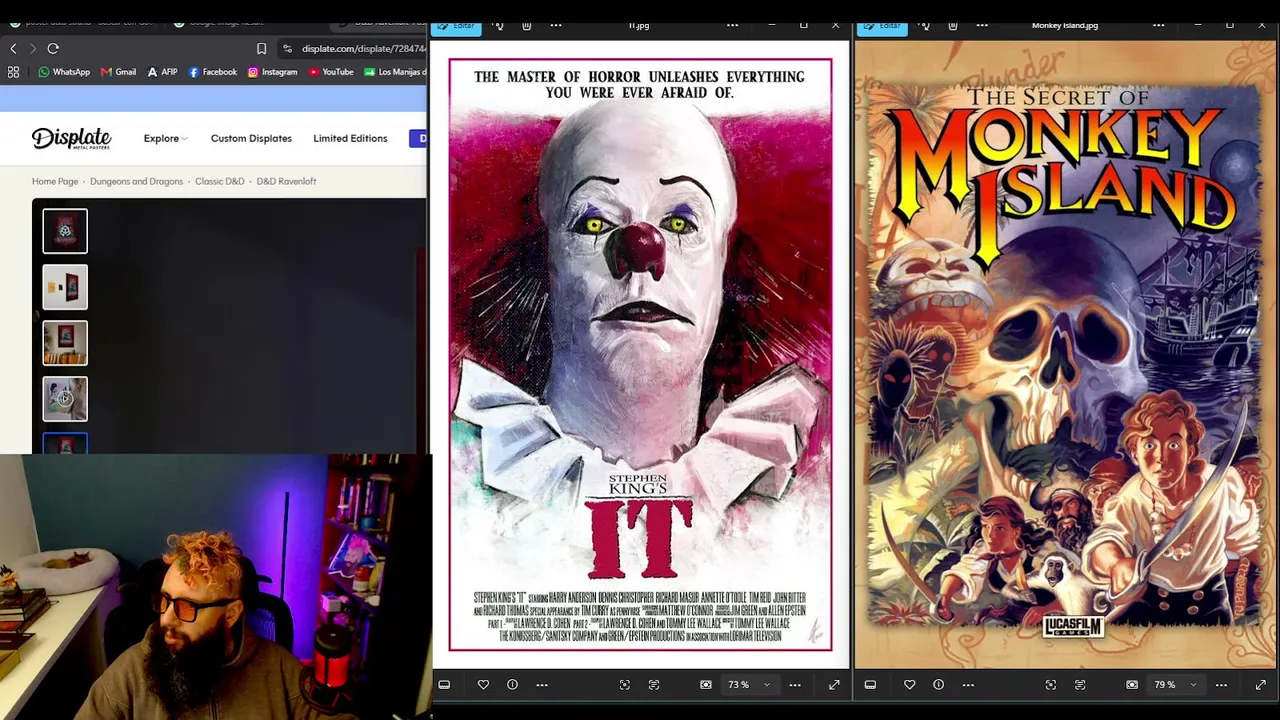Open left bottom-bar more options in Monkey Island viewer
This screenshot has height=720, width=1280.
[x=968, y=685]
